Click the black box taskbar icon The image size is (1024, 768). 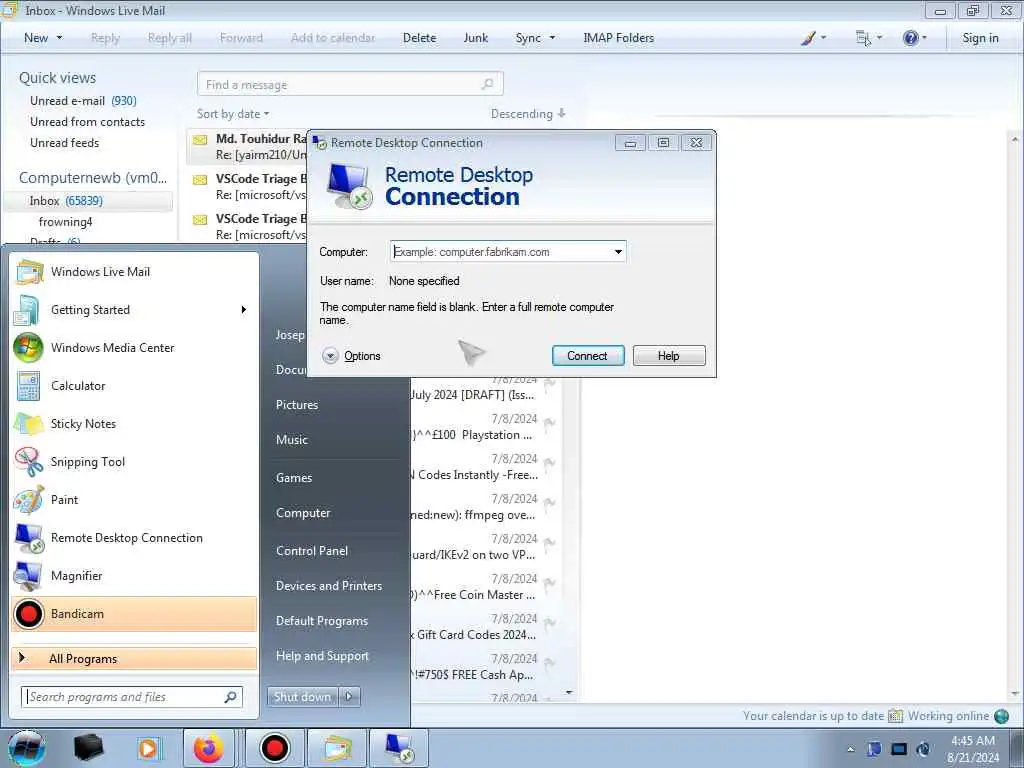[88, 748]
